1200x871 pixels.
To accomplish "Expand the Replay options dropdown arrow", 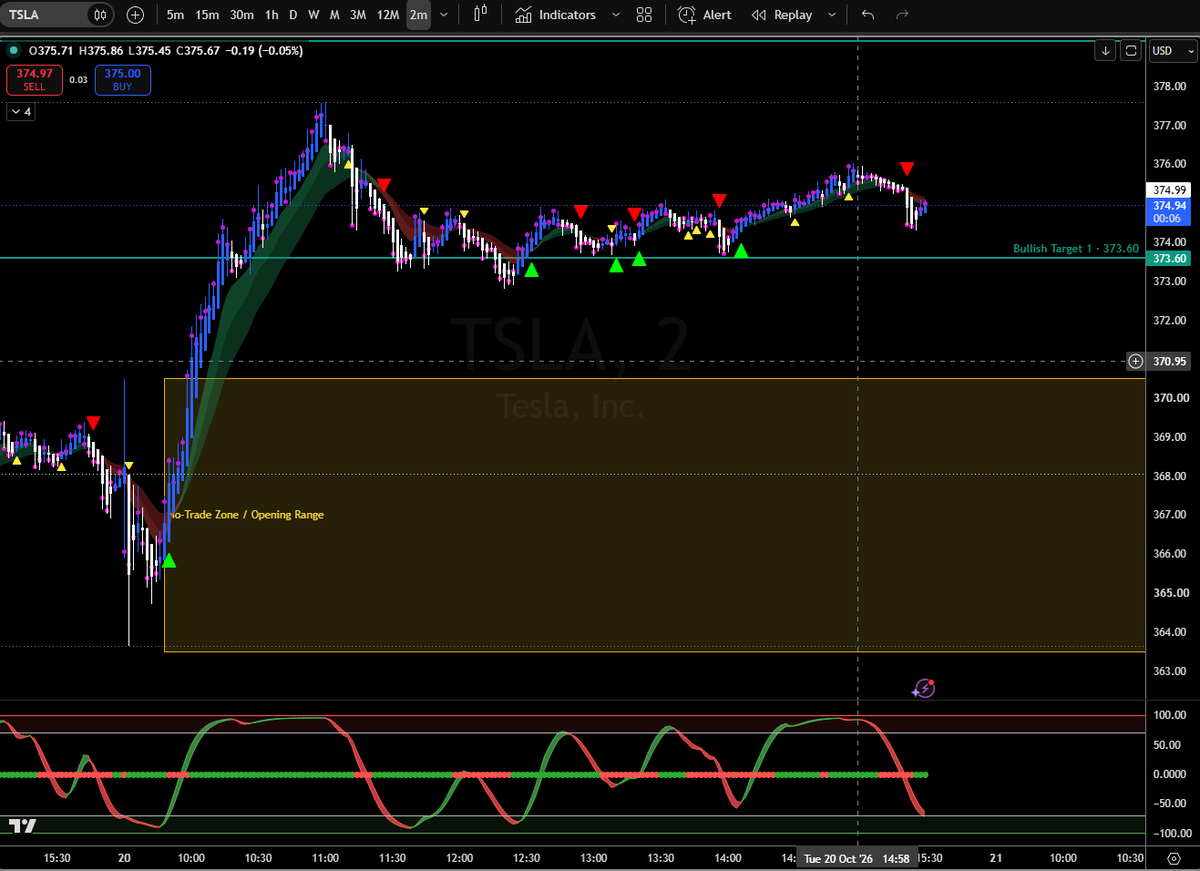I will pyautogui.click(x=832, y=15).
